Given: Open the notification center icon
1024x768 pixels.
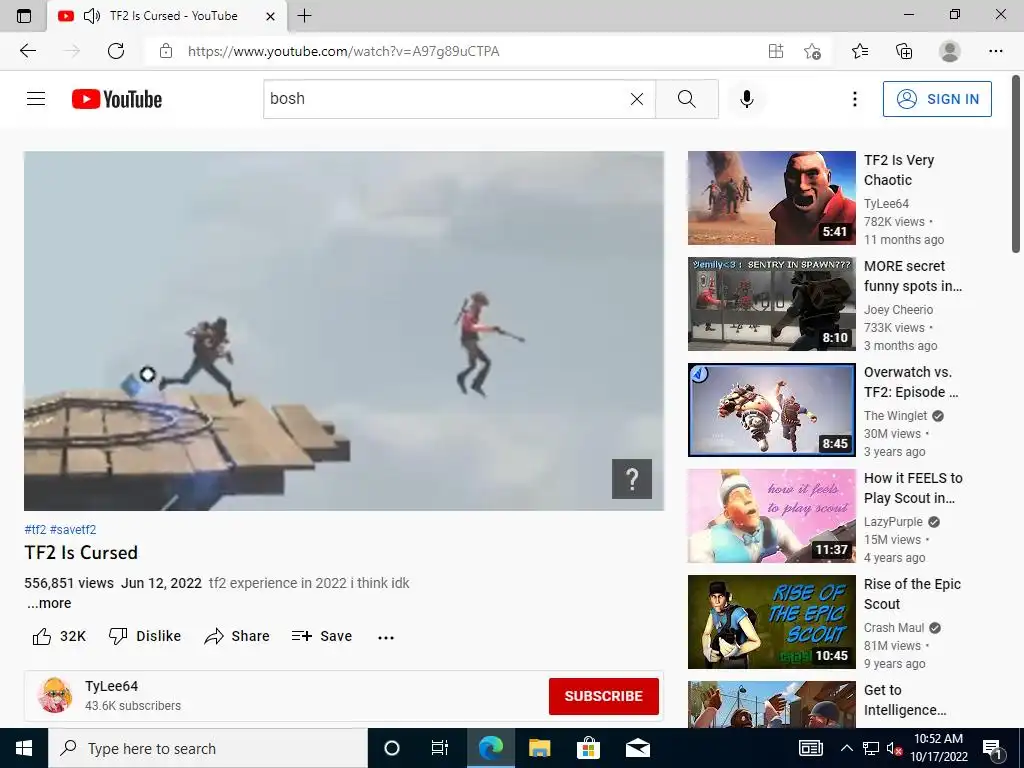Looking at the screenshot, I should [x=991, y=749].
